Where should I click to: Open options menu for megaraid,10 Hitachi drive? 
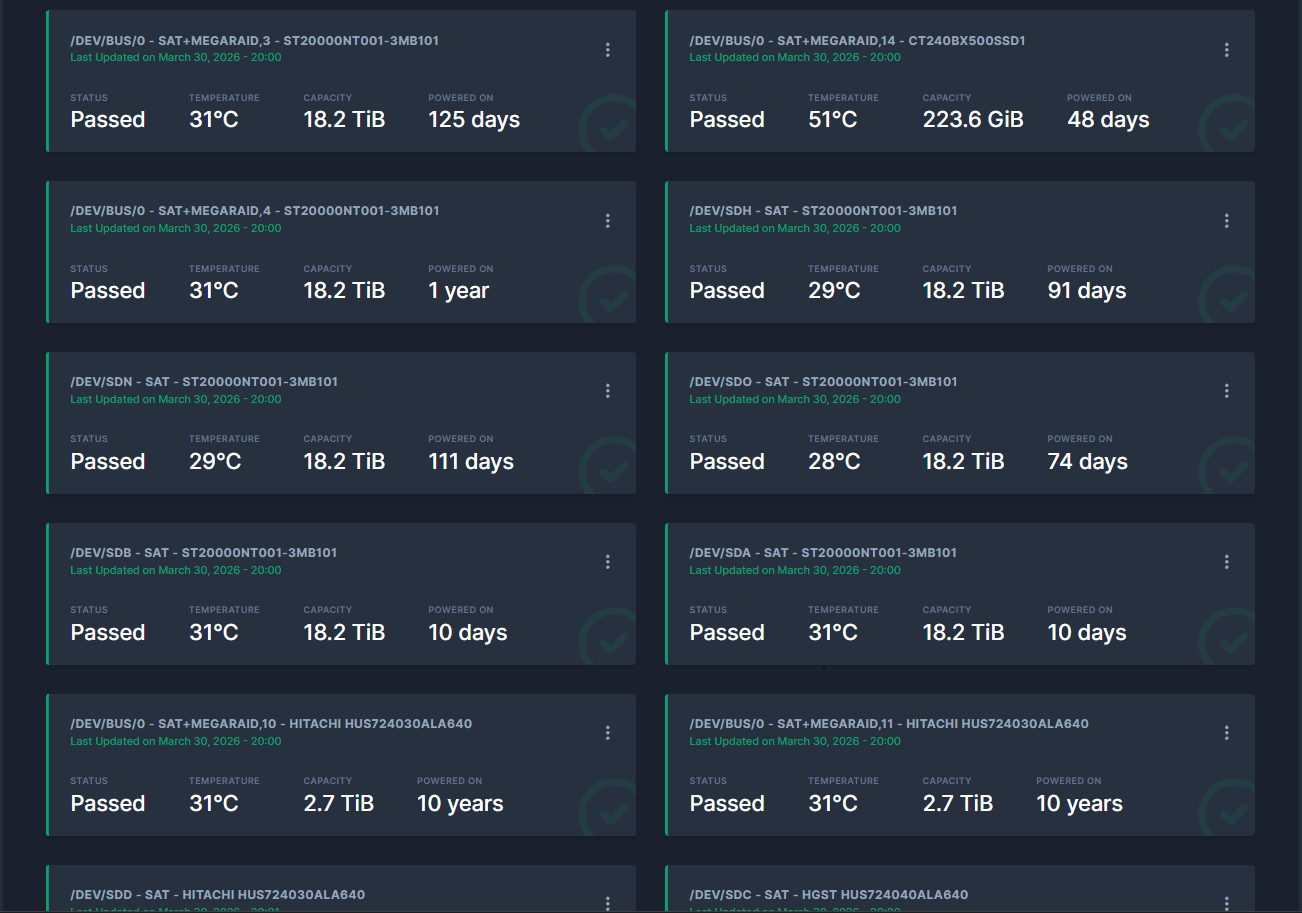pos(607,733)
